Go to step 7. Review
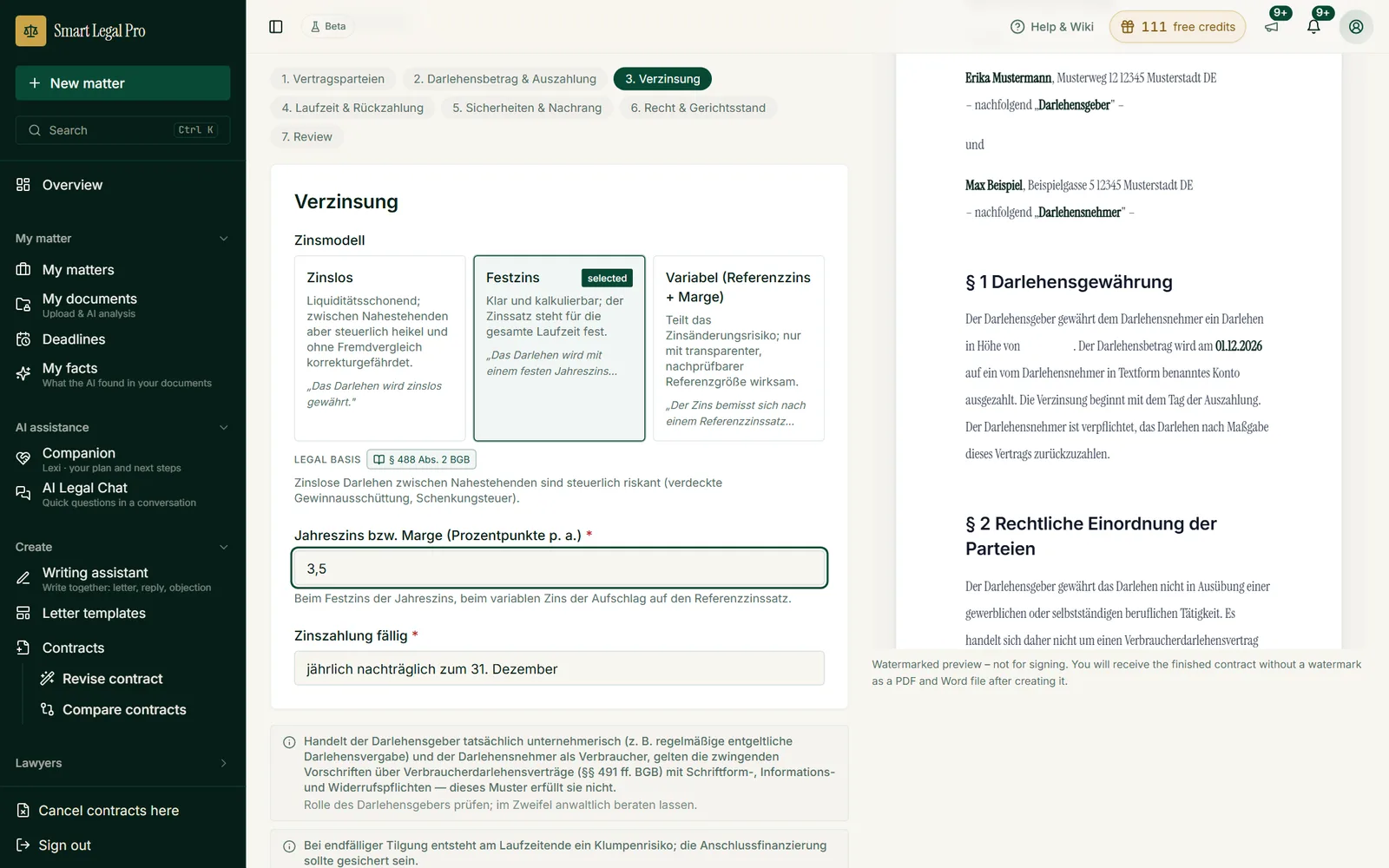 tap(307, 136)
